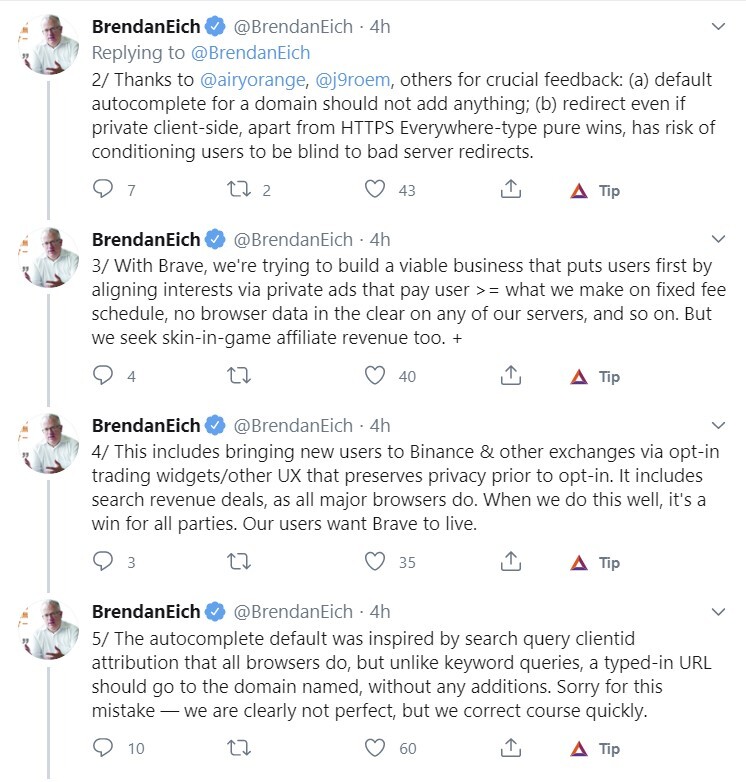Retweet the 3/ With Brave tweet
This screenshot has width=746, height=782.
[x=239, y=376]
